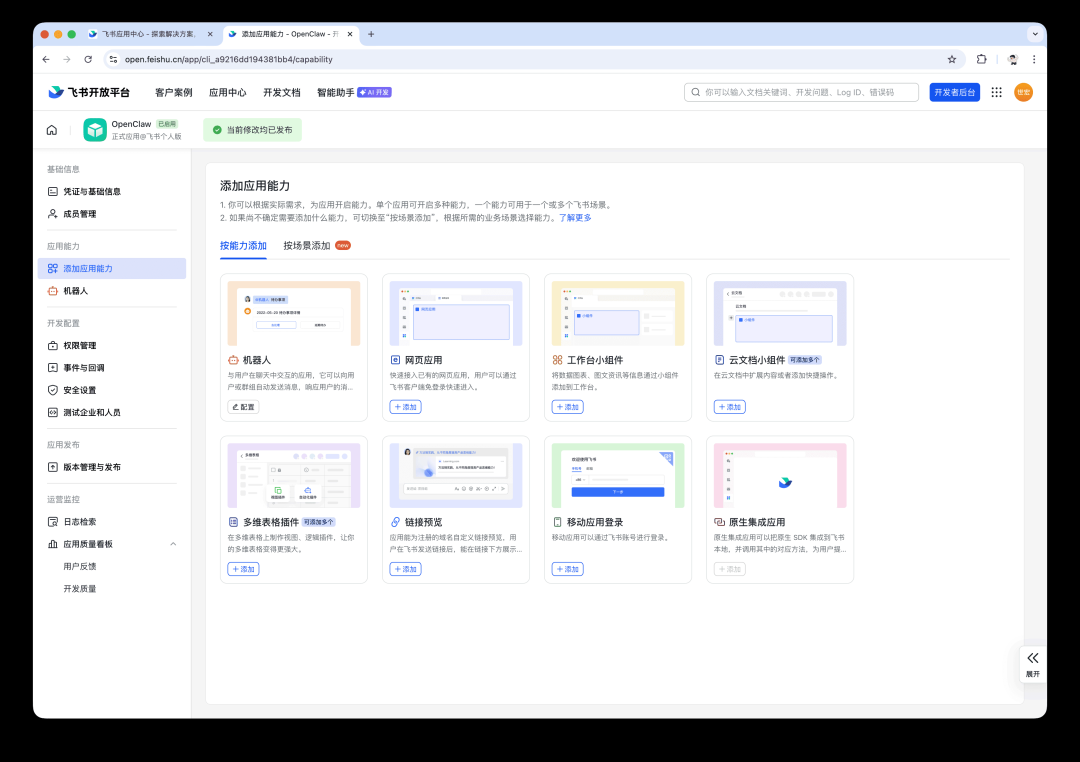The image size is (1080, 762).
Task: Click the 当前修改均已发布 status badge
Action: (252, 130)
